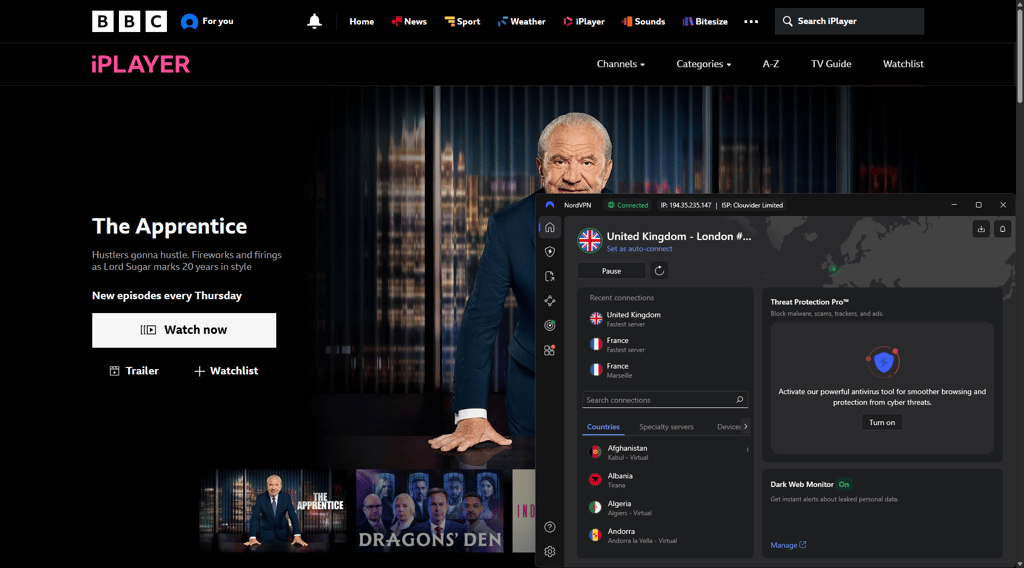Image resolution: width=1024 pixels, height=568 pixels.
Task: Toggle Dark Web Monitor On badge
Action: [x=844, y=484]
